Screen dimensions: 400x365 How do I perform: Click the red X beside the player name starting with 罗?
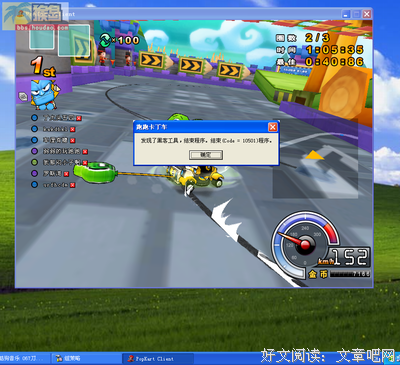coord(66,174)
